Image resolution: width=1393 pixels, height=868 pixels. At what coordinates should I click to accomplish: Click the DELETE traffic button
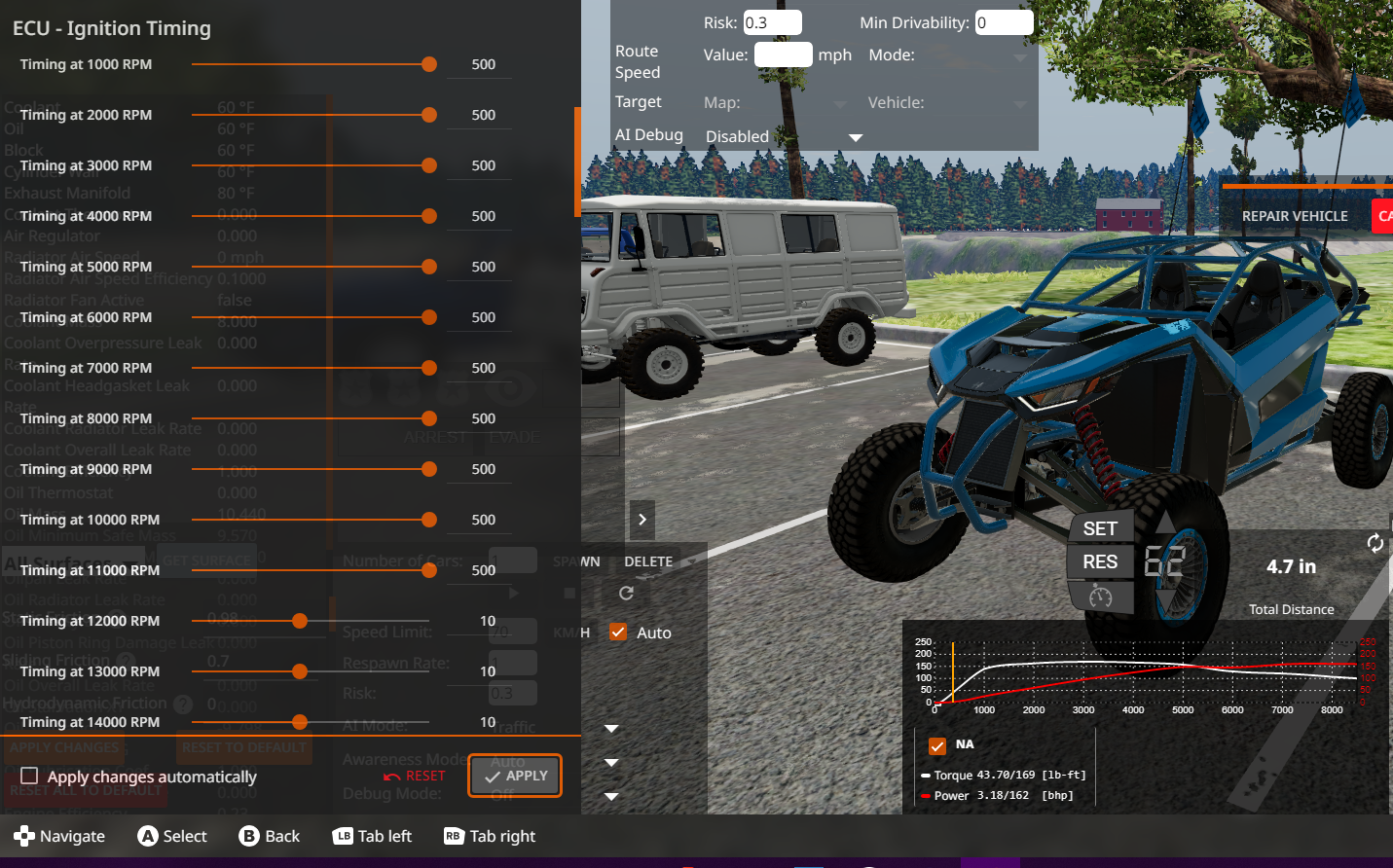click(648, 561)
